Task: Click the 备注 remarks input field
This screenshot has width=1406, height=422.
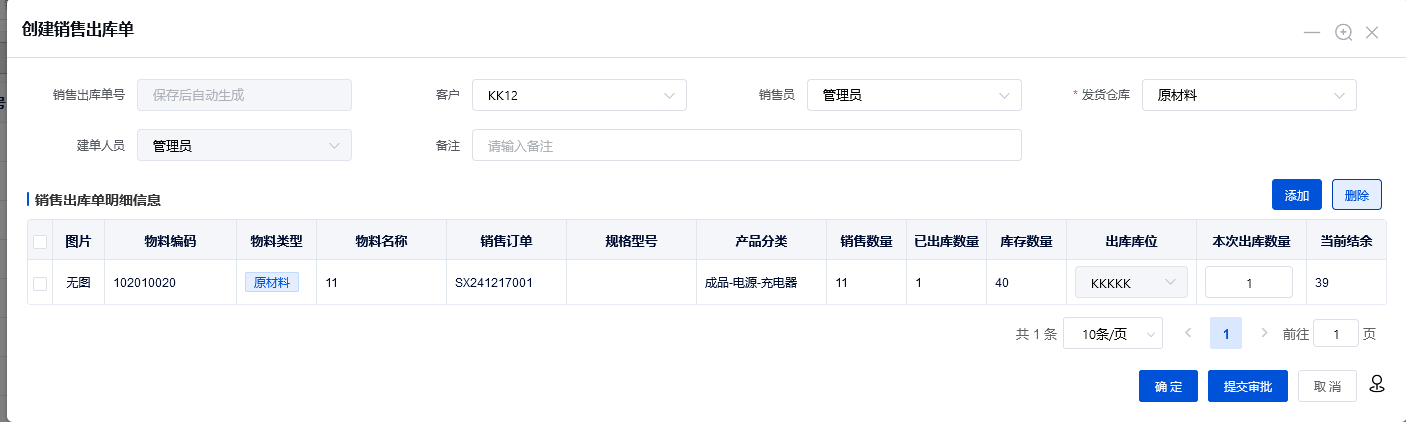Action: click(746, 145)
